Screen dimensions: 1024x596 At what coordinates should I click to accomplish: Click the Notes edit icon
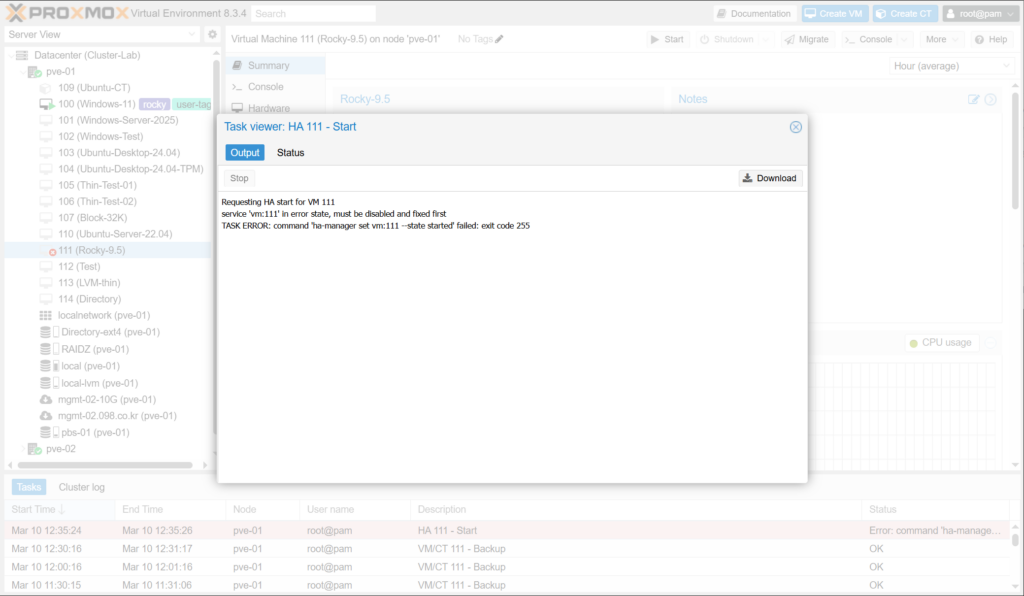point(974,99)
